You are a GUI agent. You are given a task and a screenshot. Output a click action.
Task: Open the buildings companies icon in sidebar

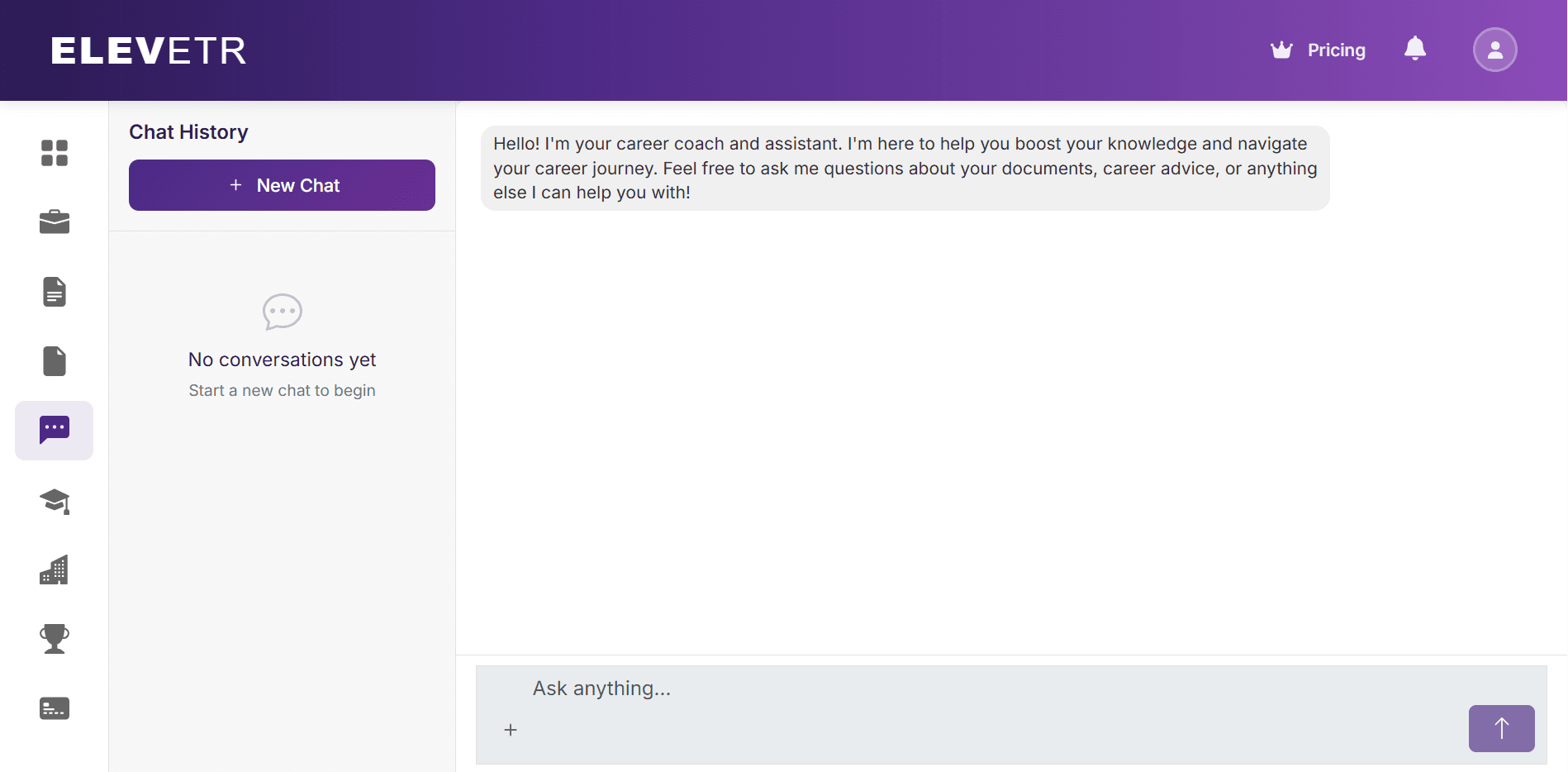tap(55, 570)
